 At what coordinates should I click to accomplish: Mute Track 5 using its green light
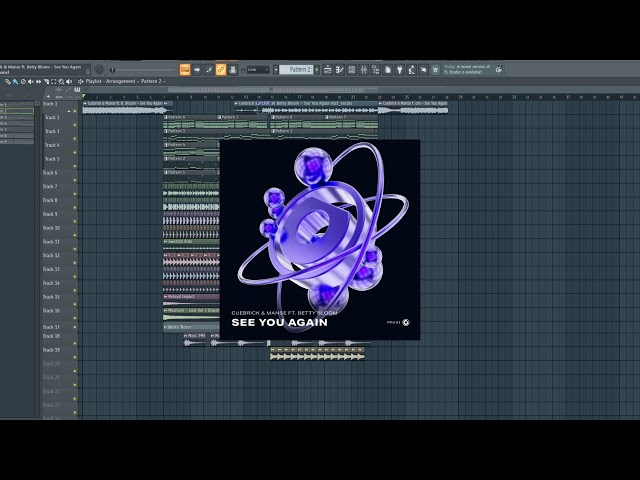75,166
